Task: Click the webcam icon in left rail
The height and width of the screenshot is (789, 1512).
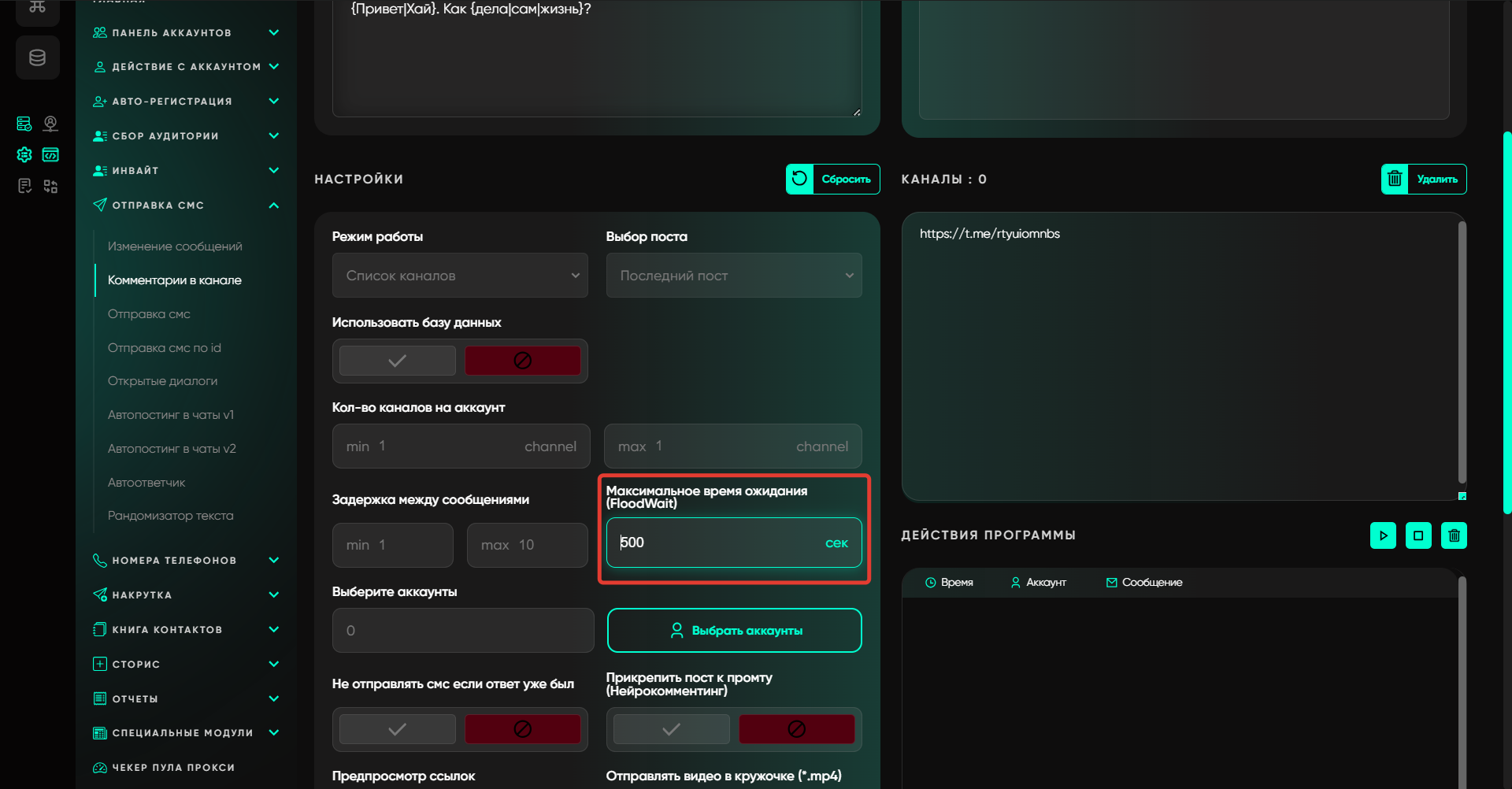Action: [x=50, y=124]
